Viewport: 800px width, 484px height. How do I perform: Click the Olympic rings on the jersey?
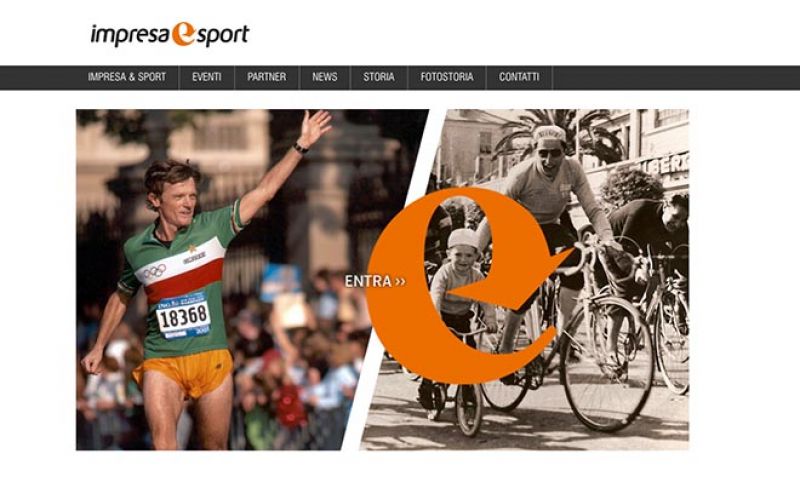(154, 271)
